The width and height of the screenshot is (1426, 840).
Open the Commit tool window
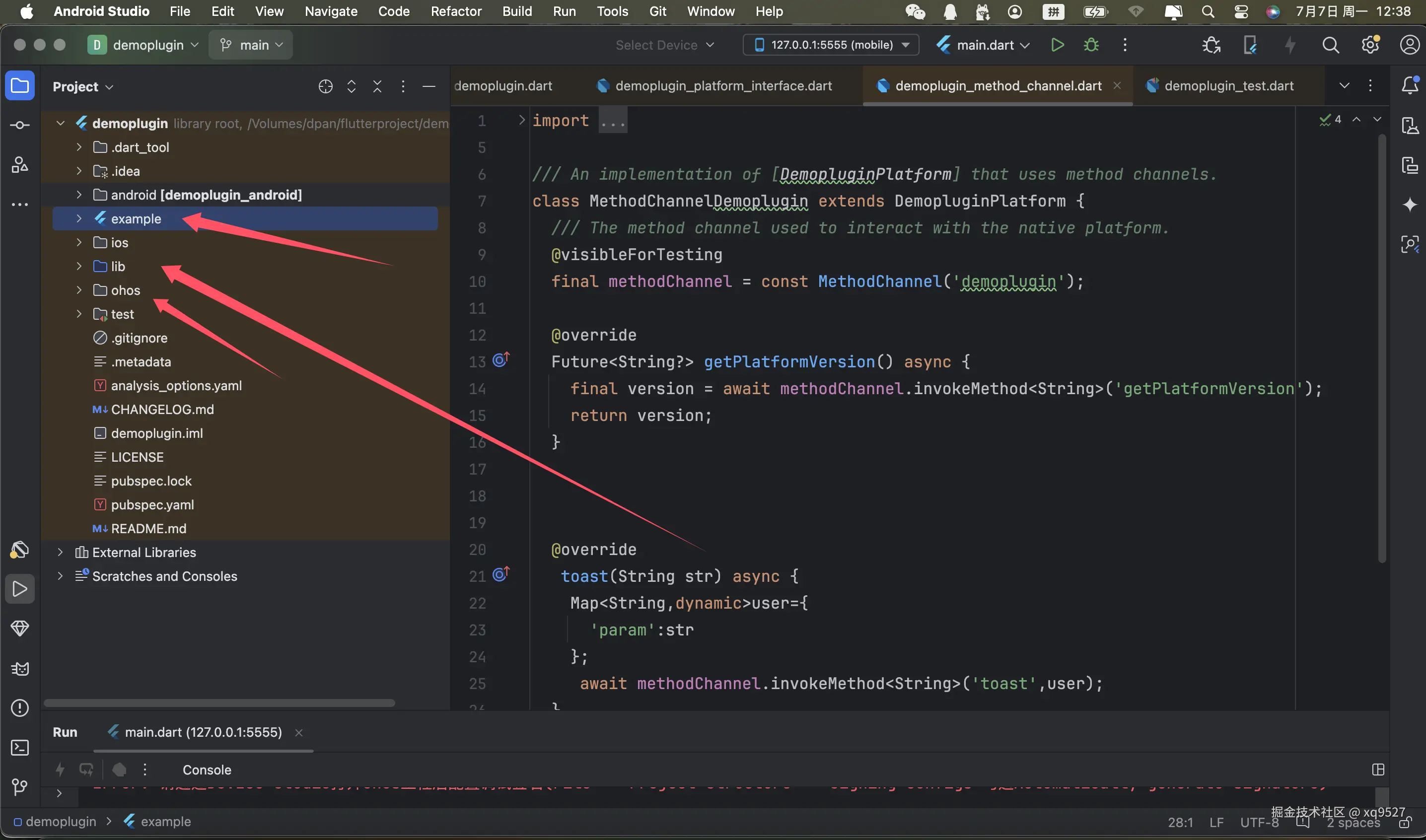(20, 125)
